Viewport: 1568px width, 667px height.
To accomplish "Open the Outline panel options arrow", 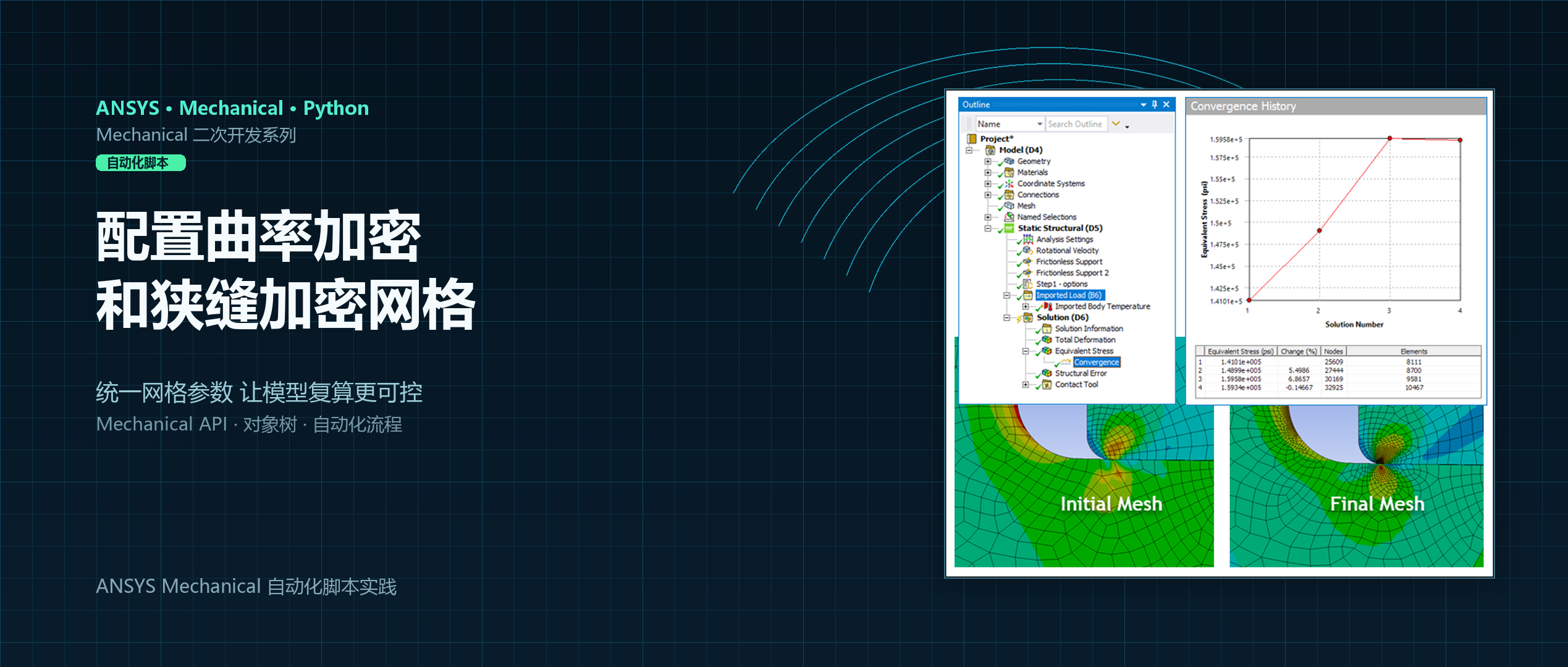I will click(1144, 104).
